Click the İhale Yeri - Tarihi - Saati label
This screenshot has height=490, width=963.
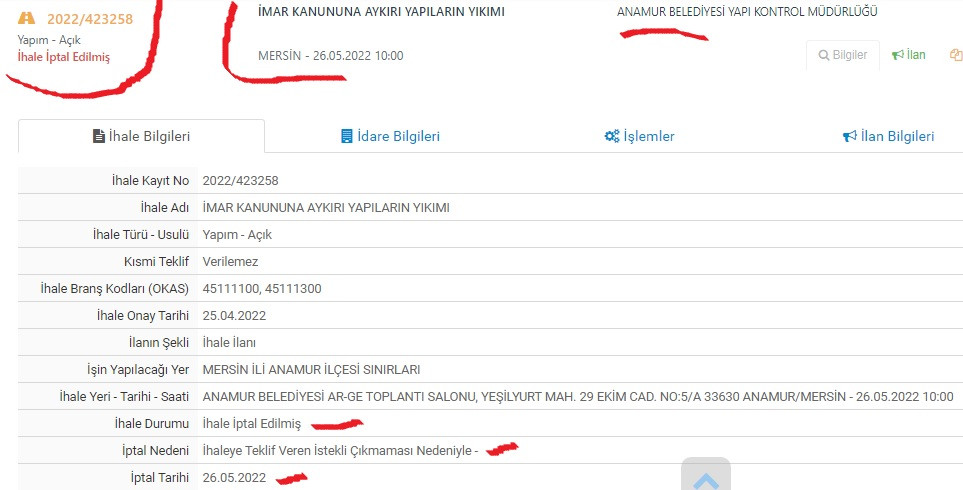[x=125, y=397]
